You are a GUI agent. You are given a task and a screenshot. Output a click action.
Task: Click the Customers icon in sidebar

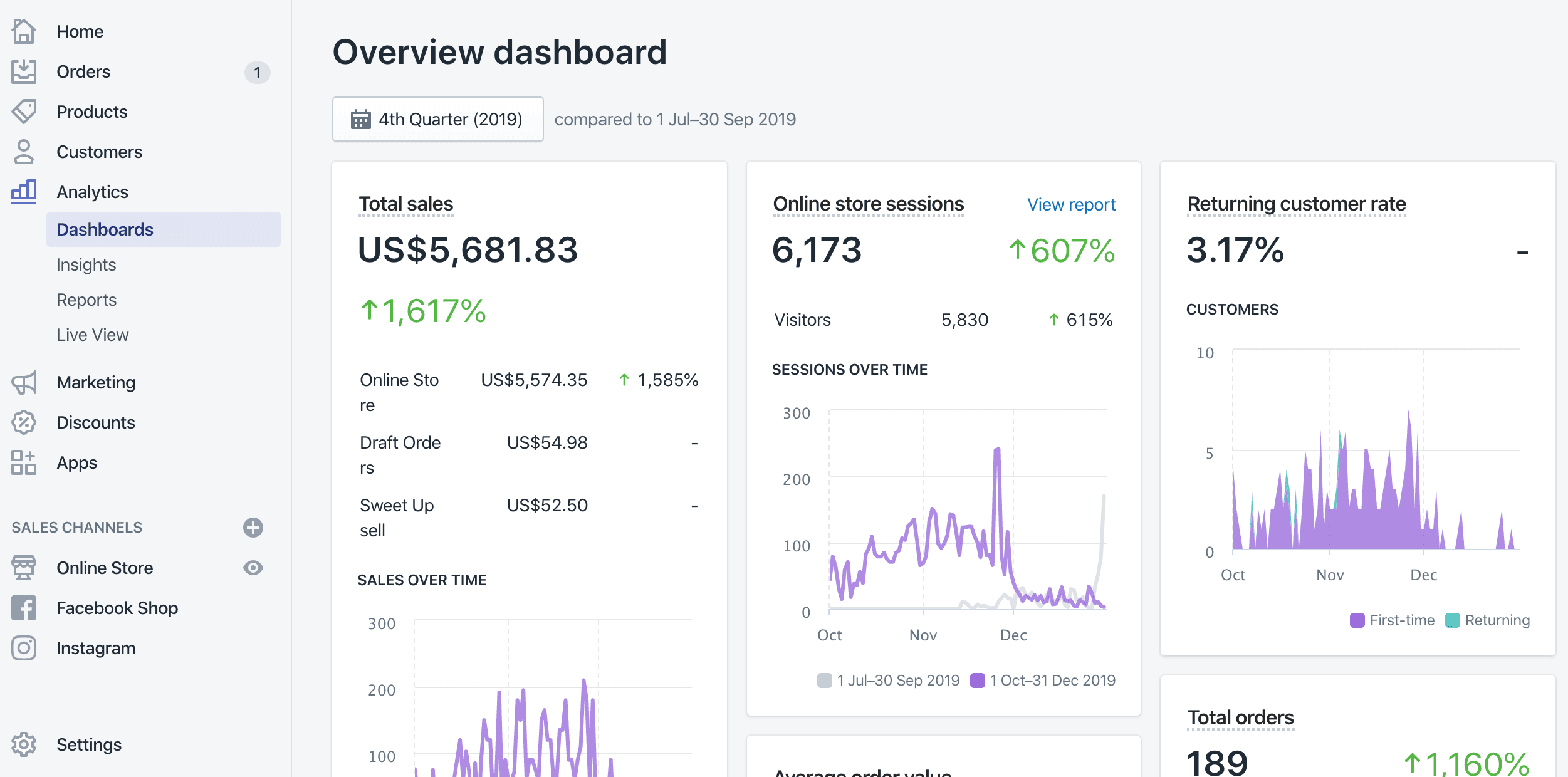coord(24,151)
